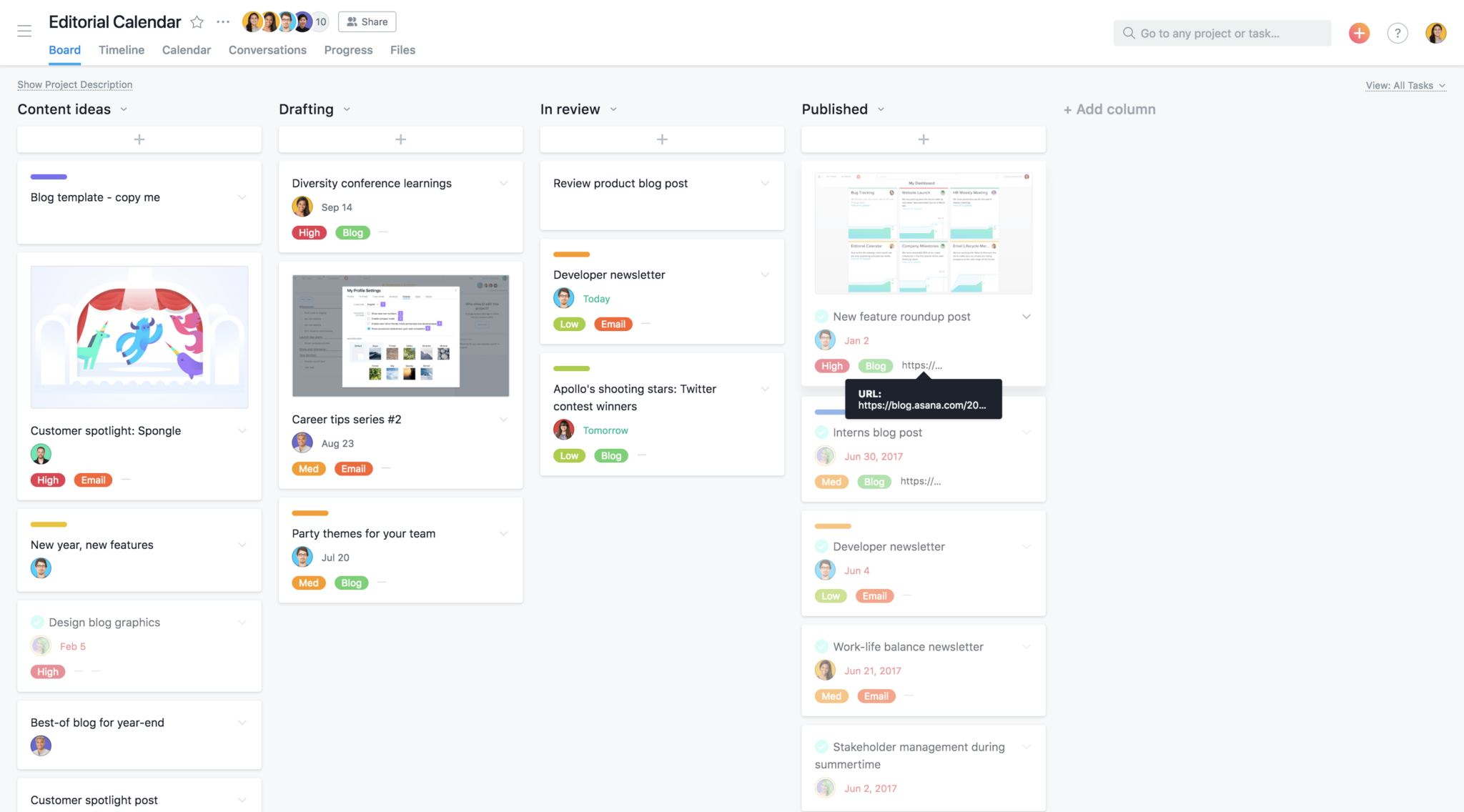The height and width of the screenshot is (812, 1464).
Task: Click the Board view tab
Action: click(65, 50)
